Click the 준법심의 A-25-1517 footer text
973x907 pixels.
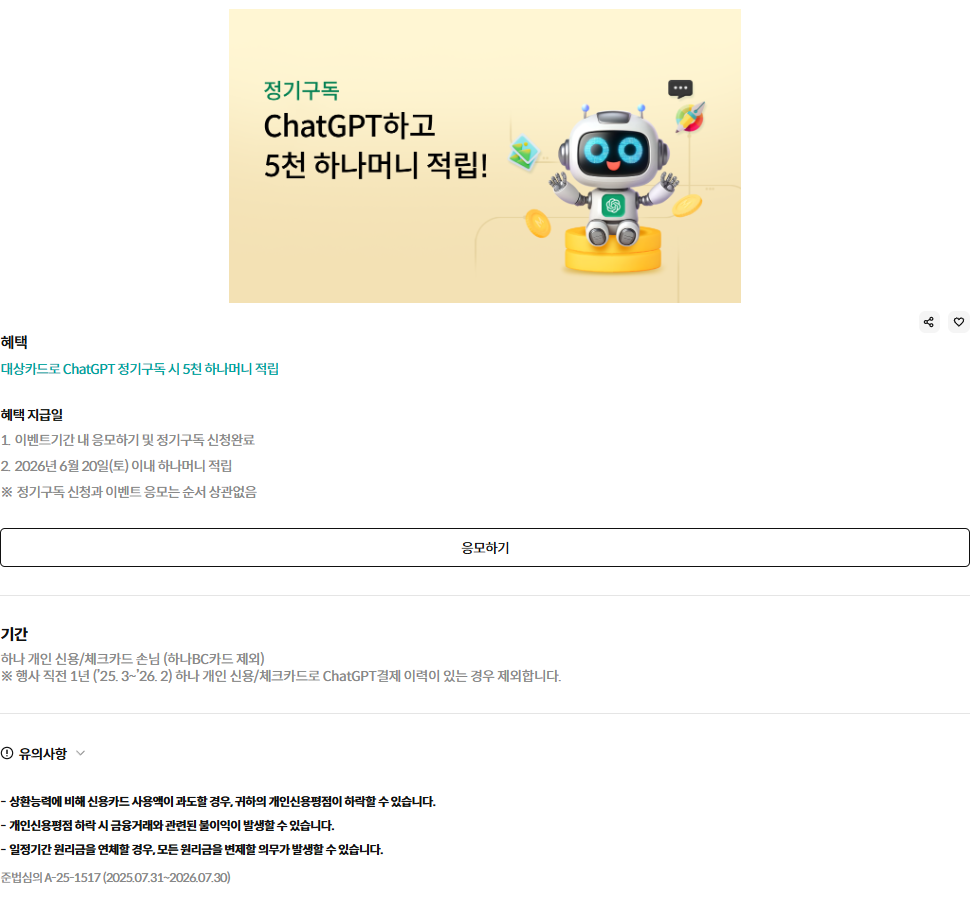(x=115, y=877)
